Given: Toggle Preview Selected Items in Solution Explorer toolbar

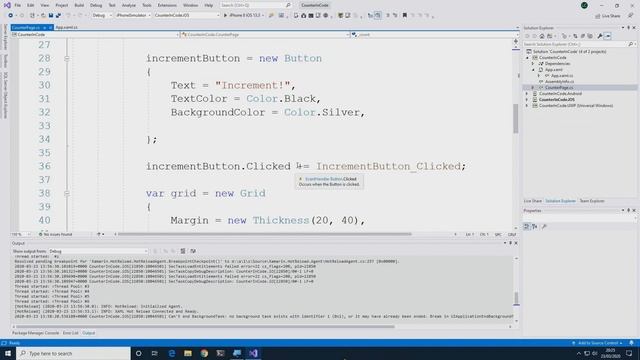Looking at the screenshot, I should (608, 36).
